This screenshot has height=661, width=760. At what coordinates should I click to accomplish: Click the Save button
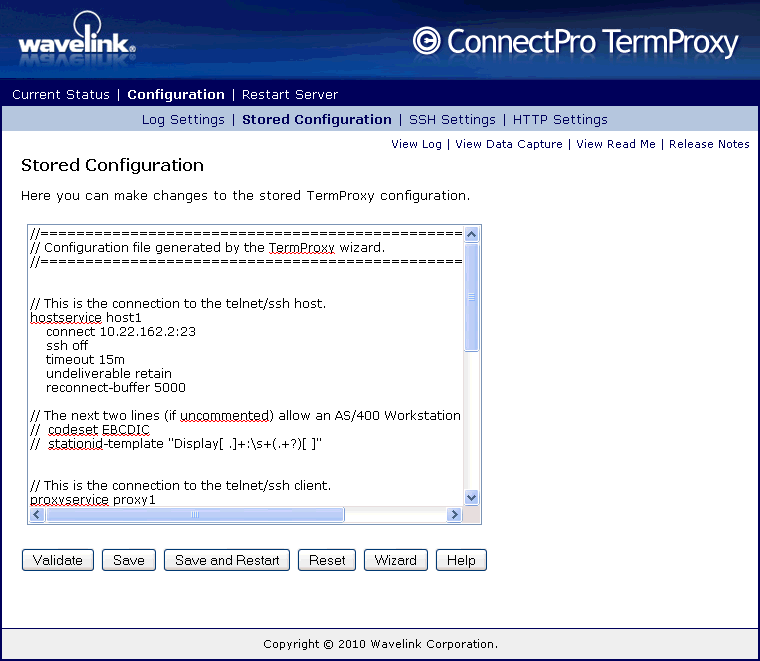click(129, 560)
